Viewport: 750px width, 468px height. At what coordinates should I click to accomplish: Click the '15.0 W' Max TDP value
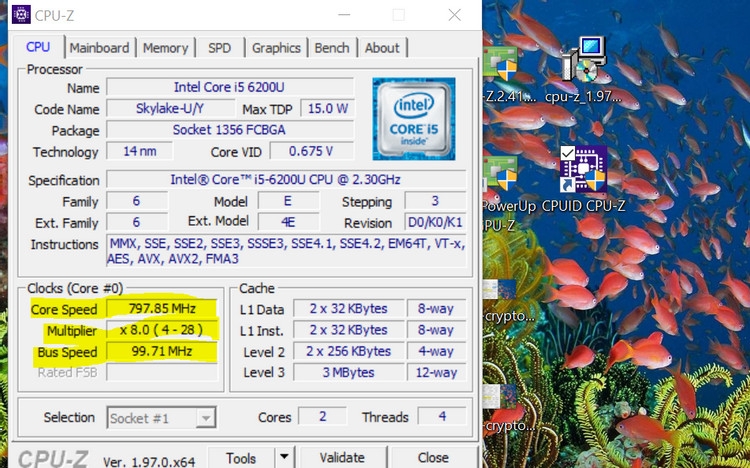click(328, 109)
